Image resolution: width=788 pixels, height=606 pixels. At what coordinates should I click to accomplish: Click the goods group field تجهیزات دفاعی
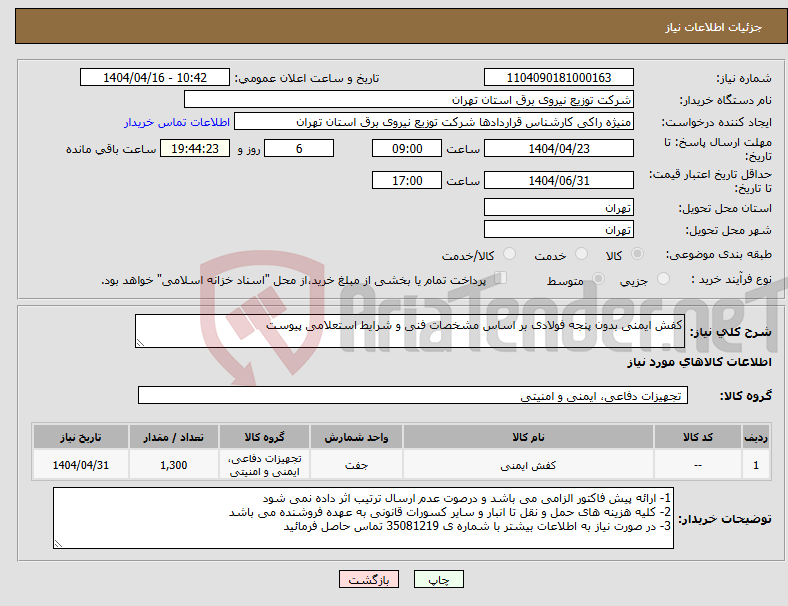click(x=413, y=395)
